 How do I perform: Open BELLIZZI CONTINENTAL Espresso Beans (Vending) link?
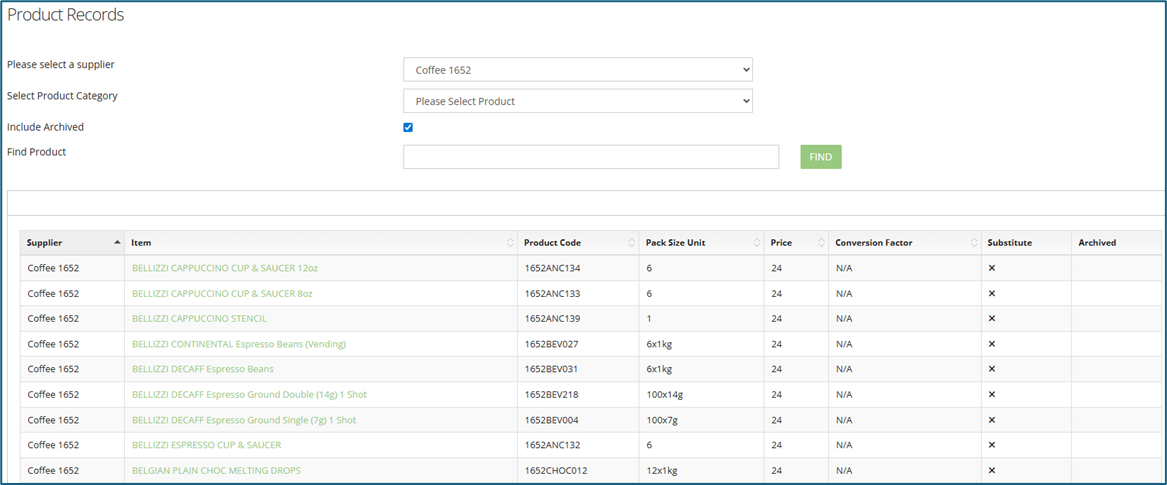[239, 344]
